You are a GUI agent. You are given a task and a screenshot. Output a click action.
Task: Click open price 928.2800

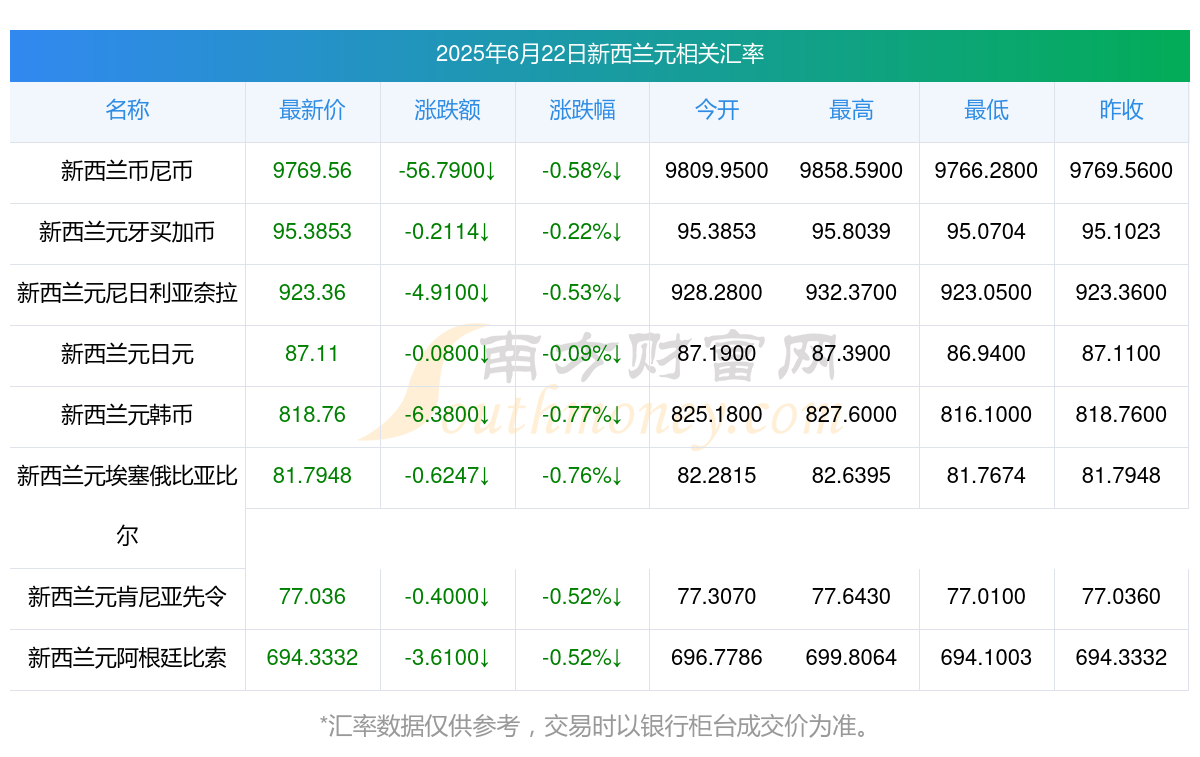(x=717, y=293)
